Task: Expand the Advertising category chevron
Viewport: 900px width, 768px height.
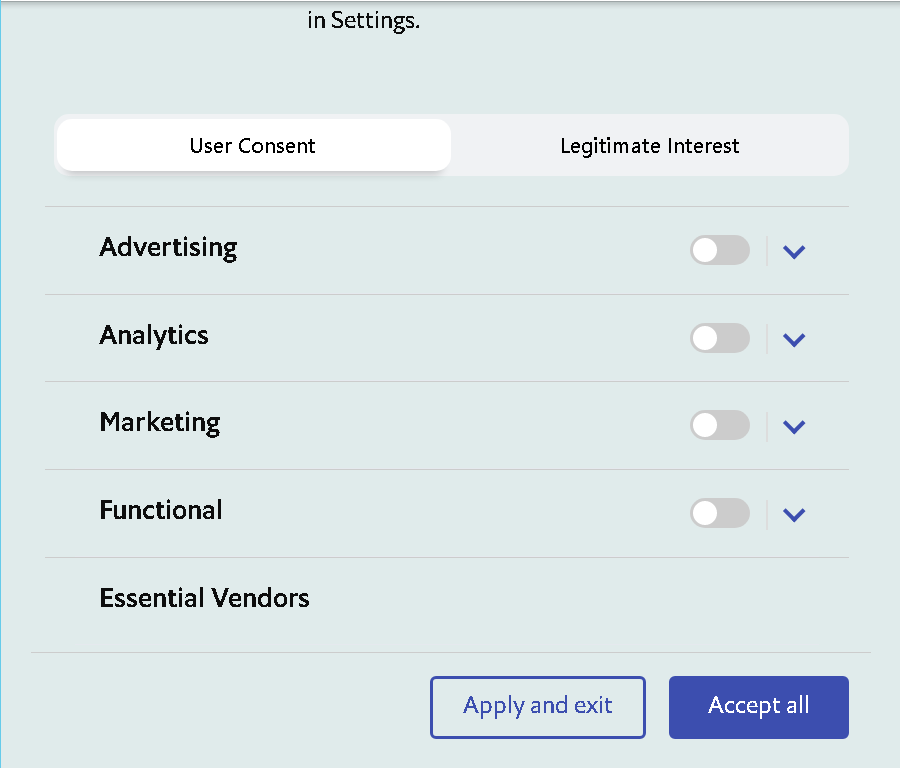Action: pos(794,251)
